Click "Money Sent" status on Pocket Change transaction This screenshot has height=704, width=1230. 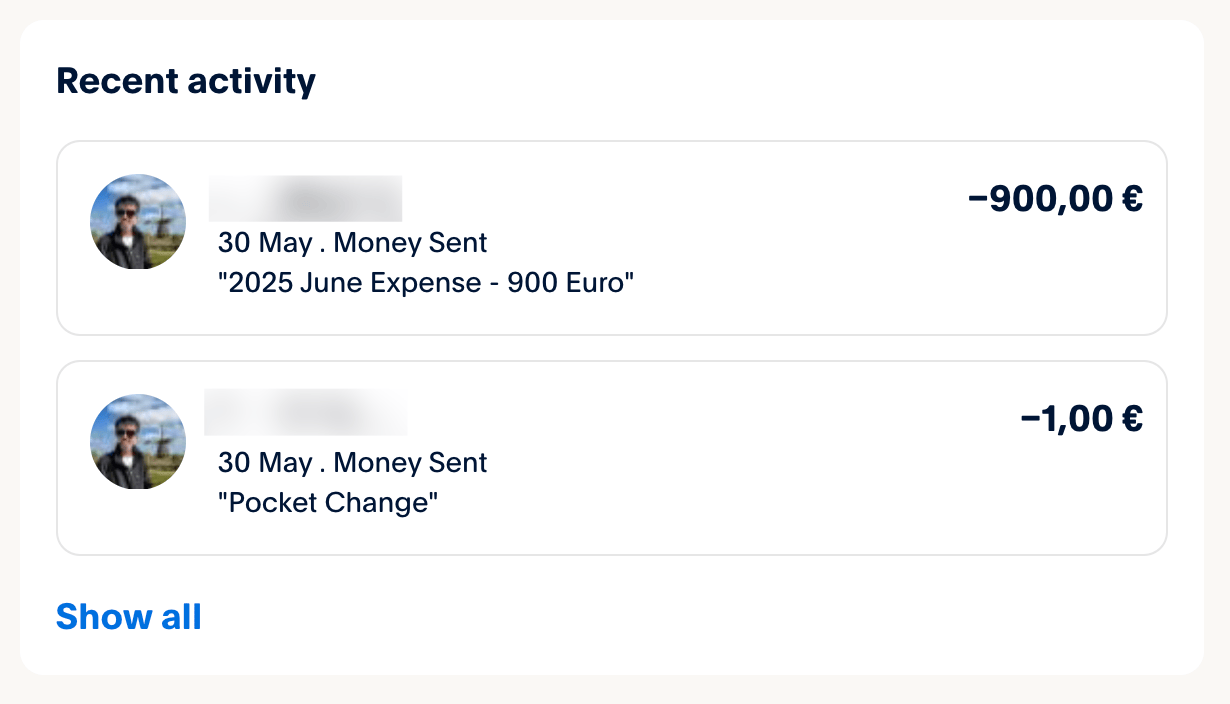click(x=410, y=462)
